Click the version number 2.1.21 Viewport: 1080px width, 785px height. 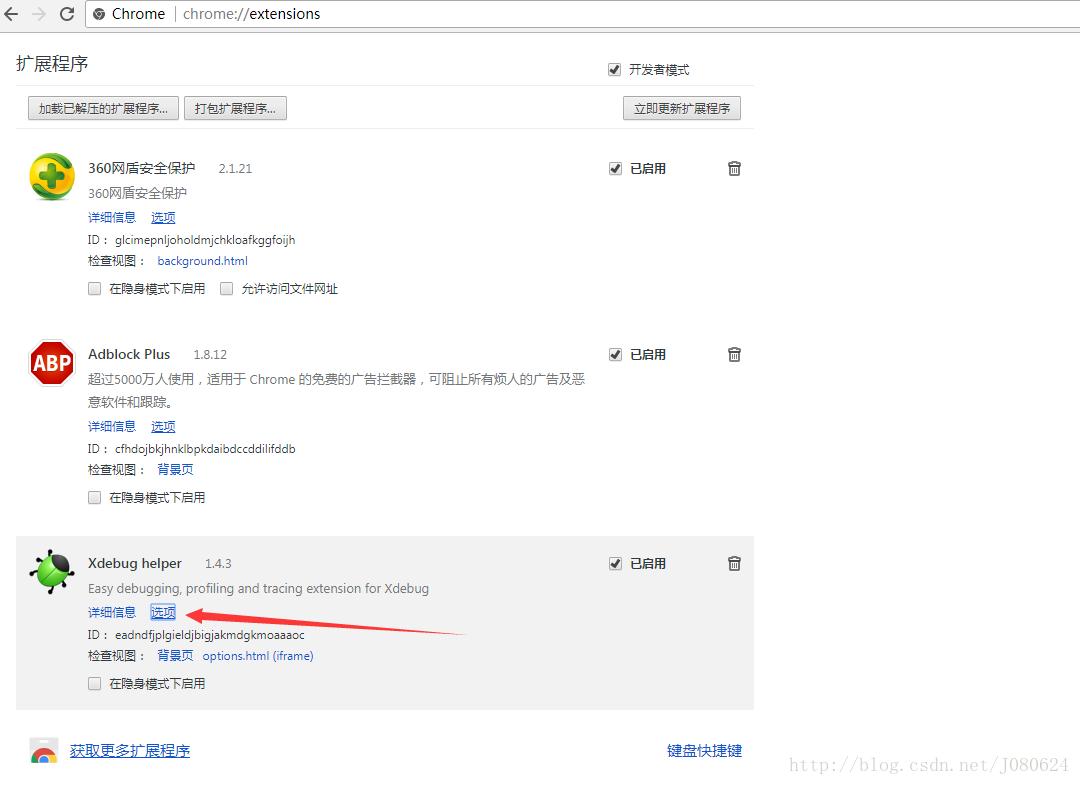coord(236,169)
